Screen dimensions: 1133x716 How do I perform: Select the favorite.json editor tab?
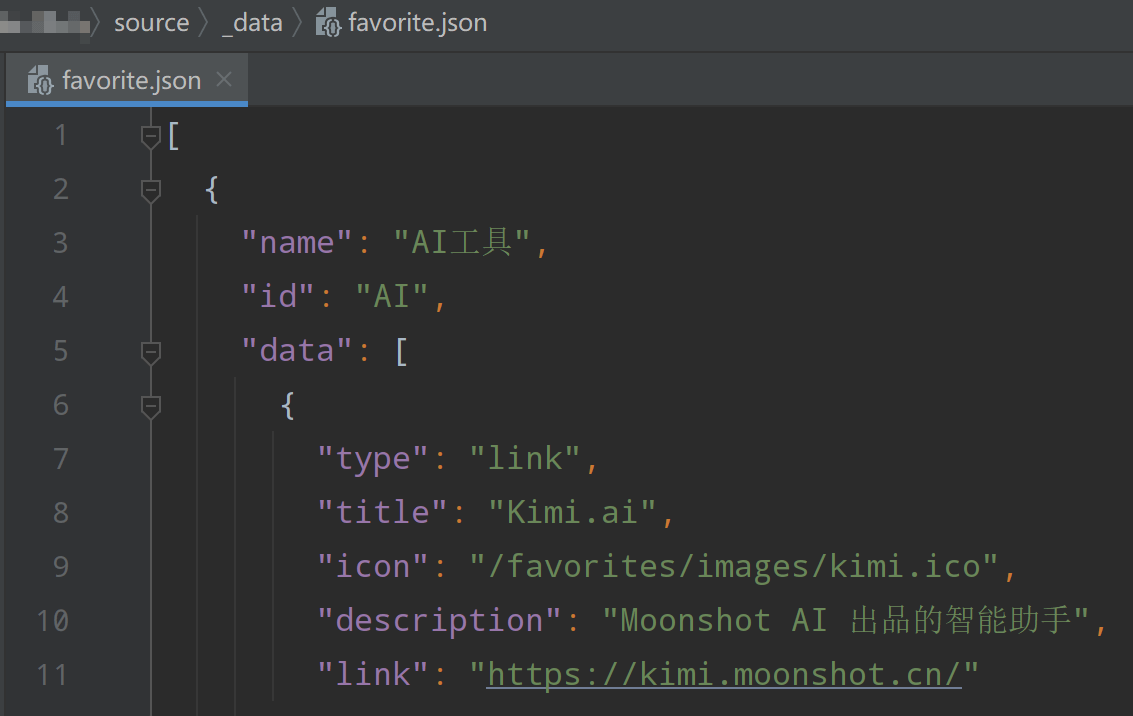131,80
